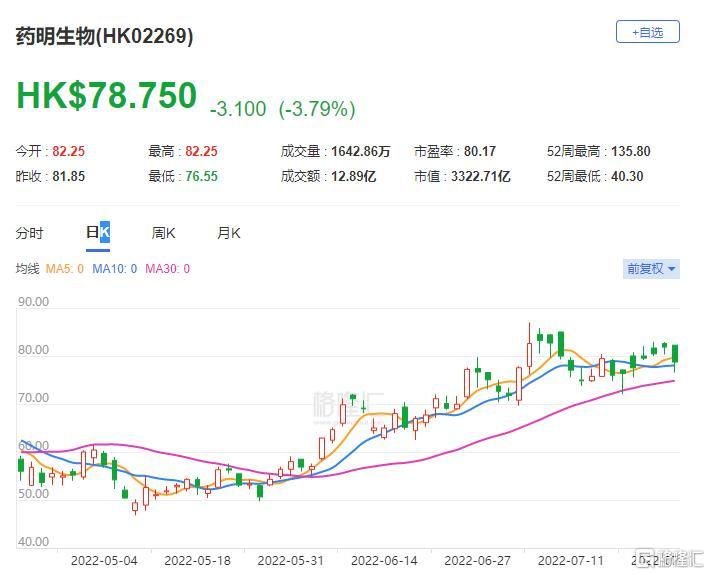The height and width of the screenshot is (575, 710).
Task: Click y-axis label 40.00
Action: coord(33,541)
